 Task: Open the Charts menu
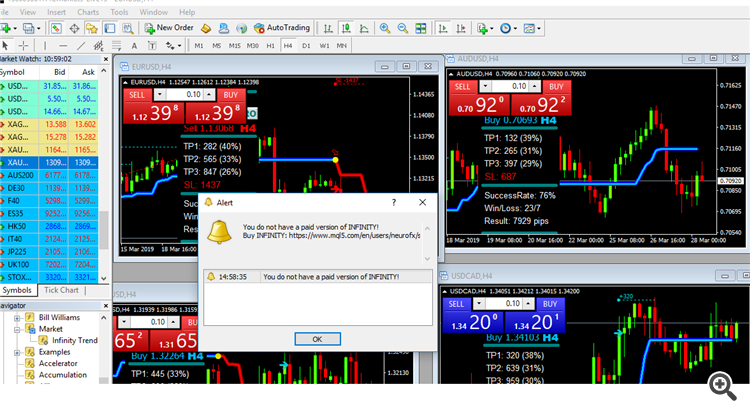[88, 12]
